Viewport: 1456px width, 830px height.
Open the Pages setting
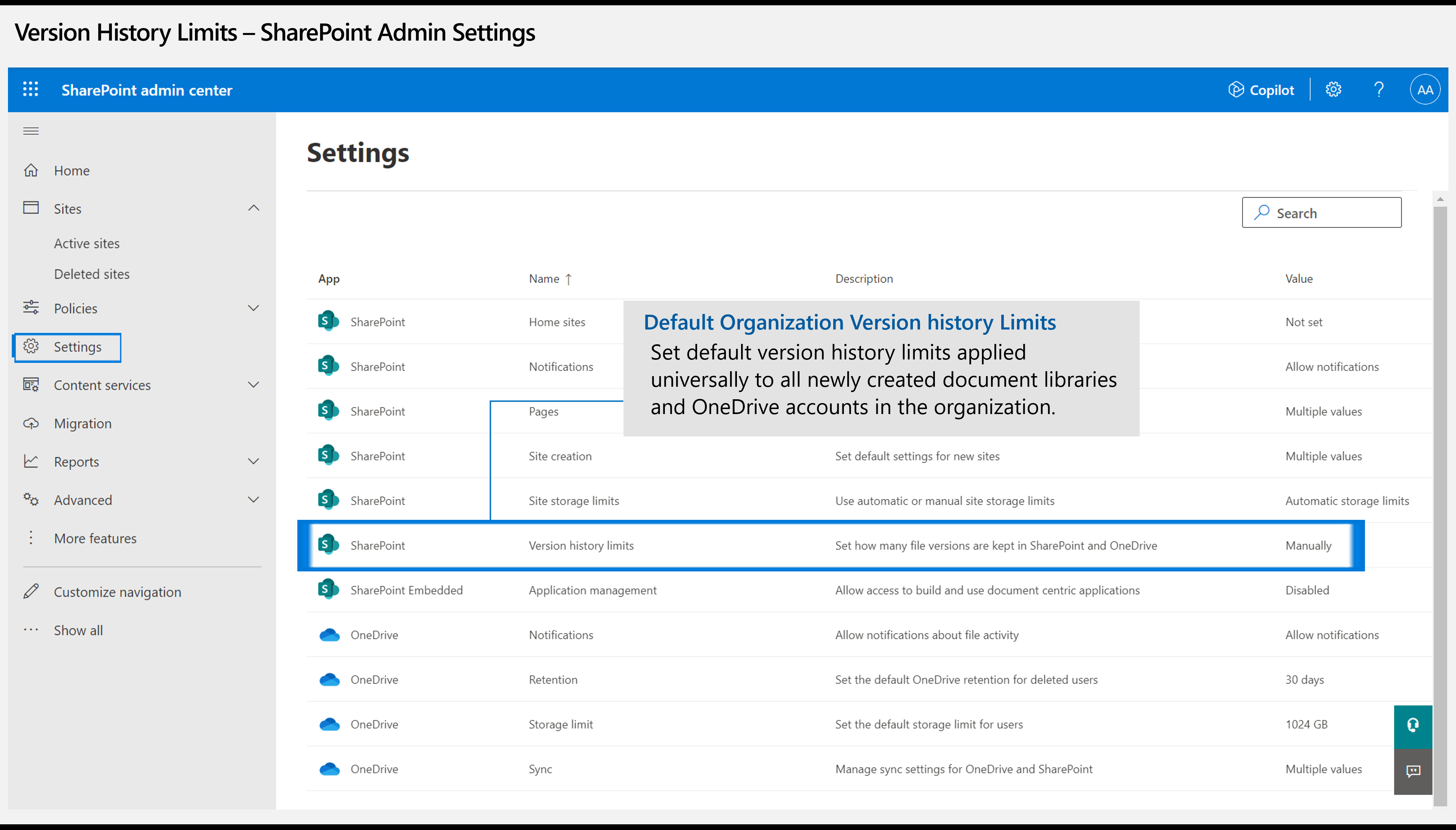[x=543, y=411]
